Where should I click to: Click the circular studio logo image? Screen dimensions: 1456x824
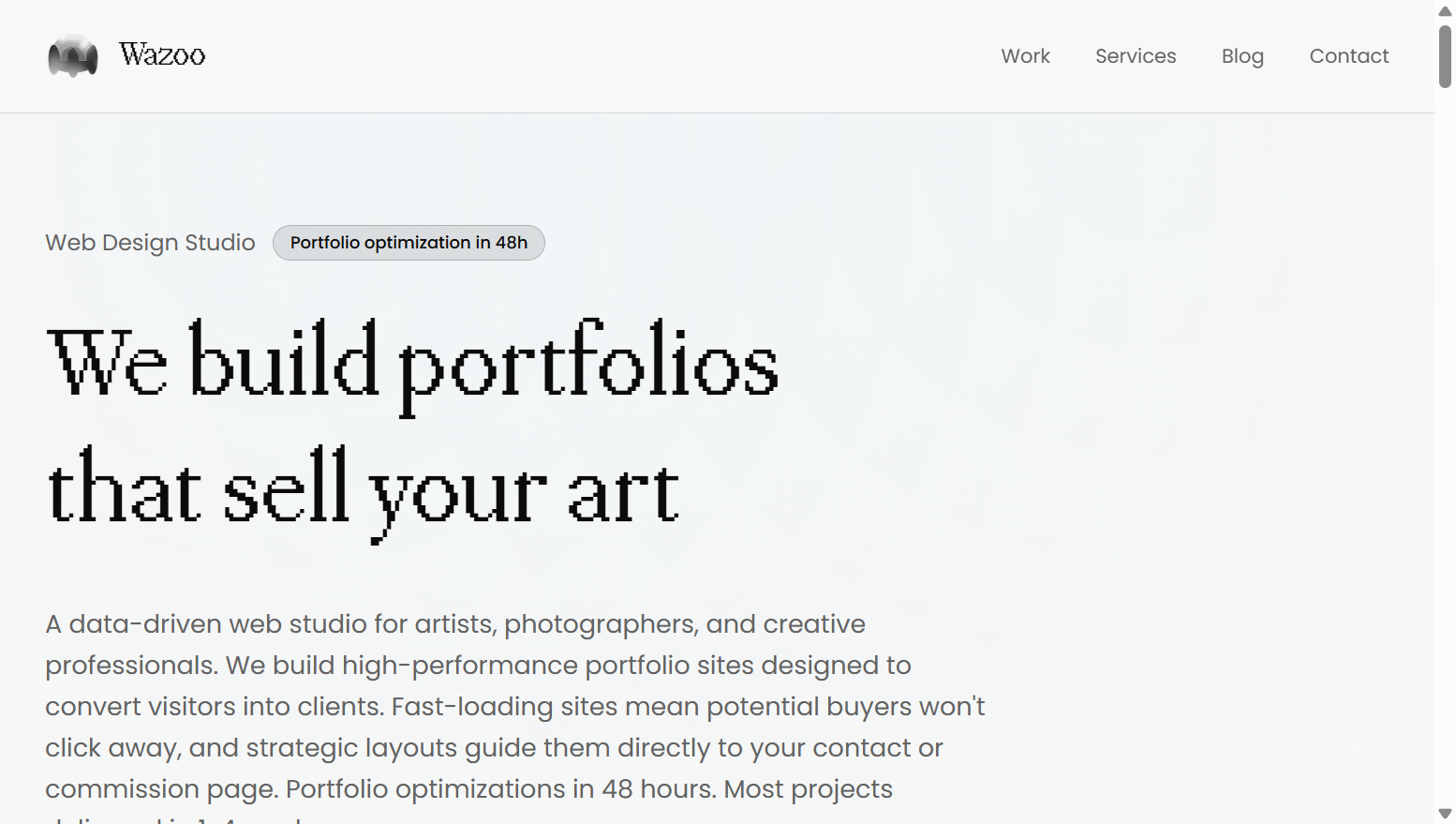[72, 55]
